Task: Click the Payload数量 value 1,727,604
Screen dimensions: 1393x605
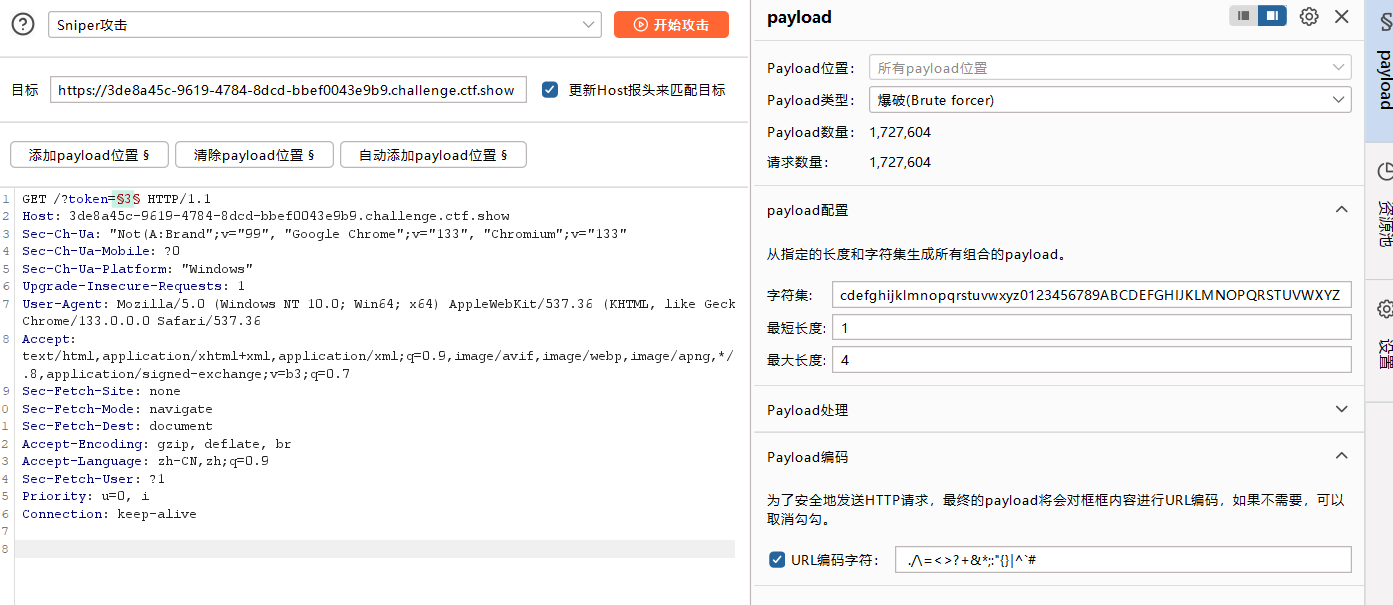Action: pyautogui.click(x=900, y=132)
